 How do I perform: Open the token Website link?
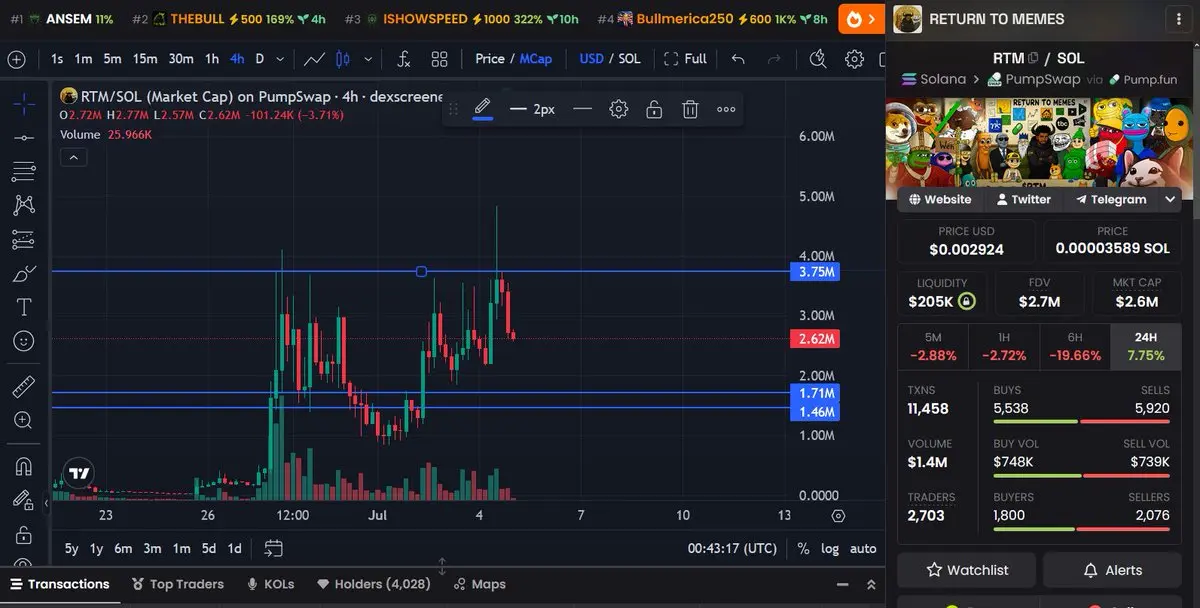[x=940, y=199]
